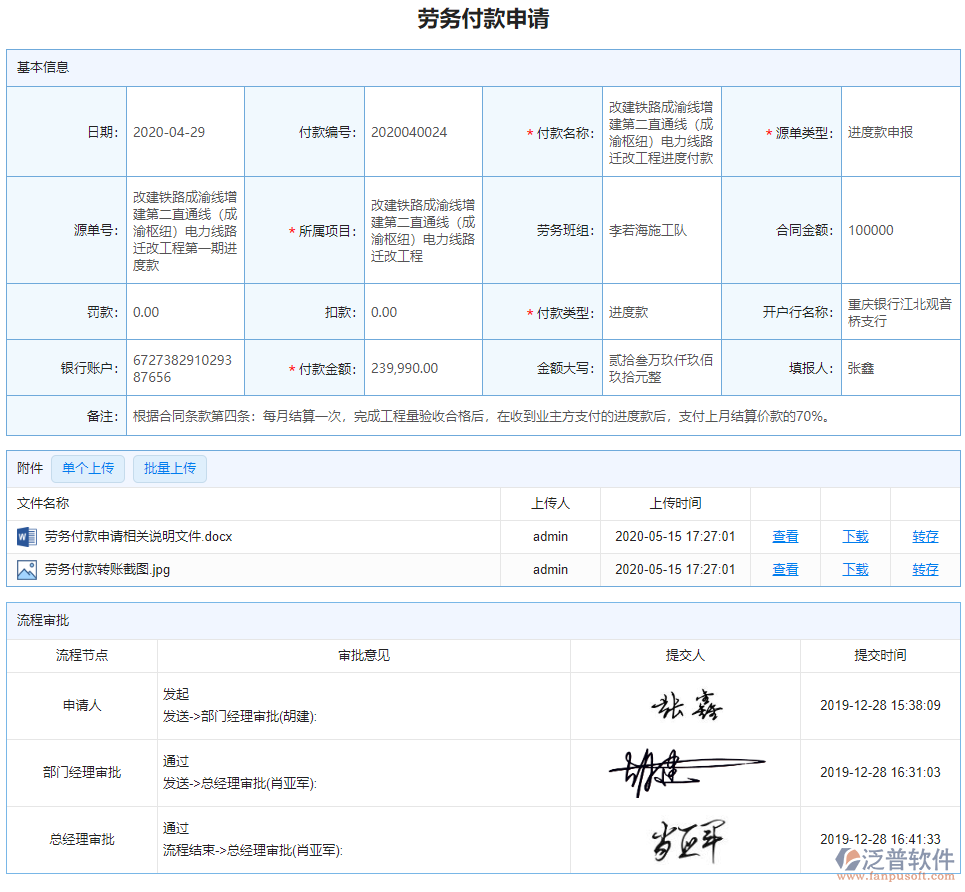This screenshot has width=965, height=892.
Task: Select the 附件 section header
Action: pyautogui.click(x=27, y=468)
